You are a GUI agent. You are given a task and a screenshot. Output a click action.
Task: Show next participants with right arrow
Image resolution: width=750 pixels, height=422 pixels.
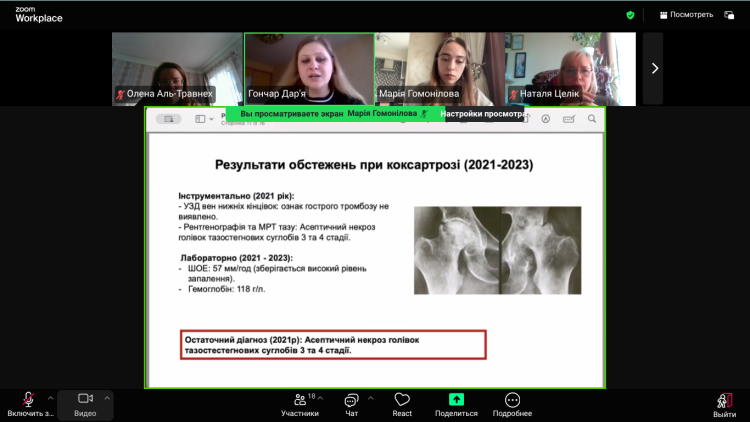click(654, 68)
